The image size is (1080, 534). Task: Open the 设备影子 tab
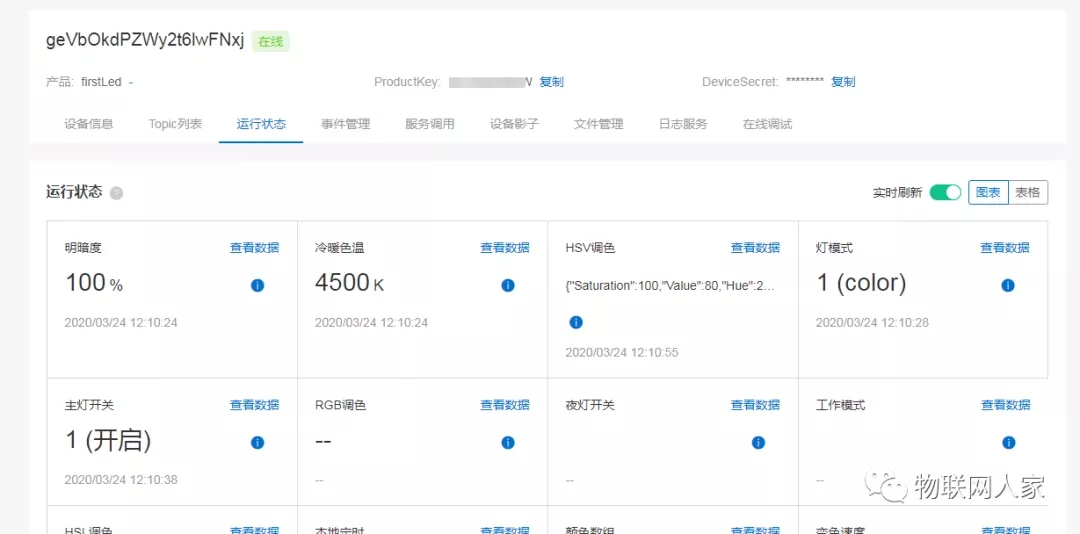(515, 124)
